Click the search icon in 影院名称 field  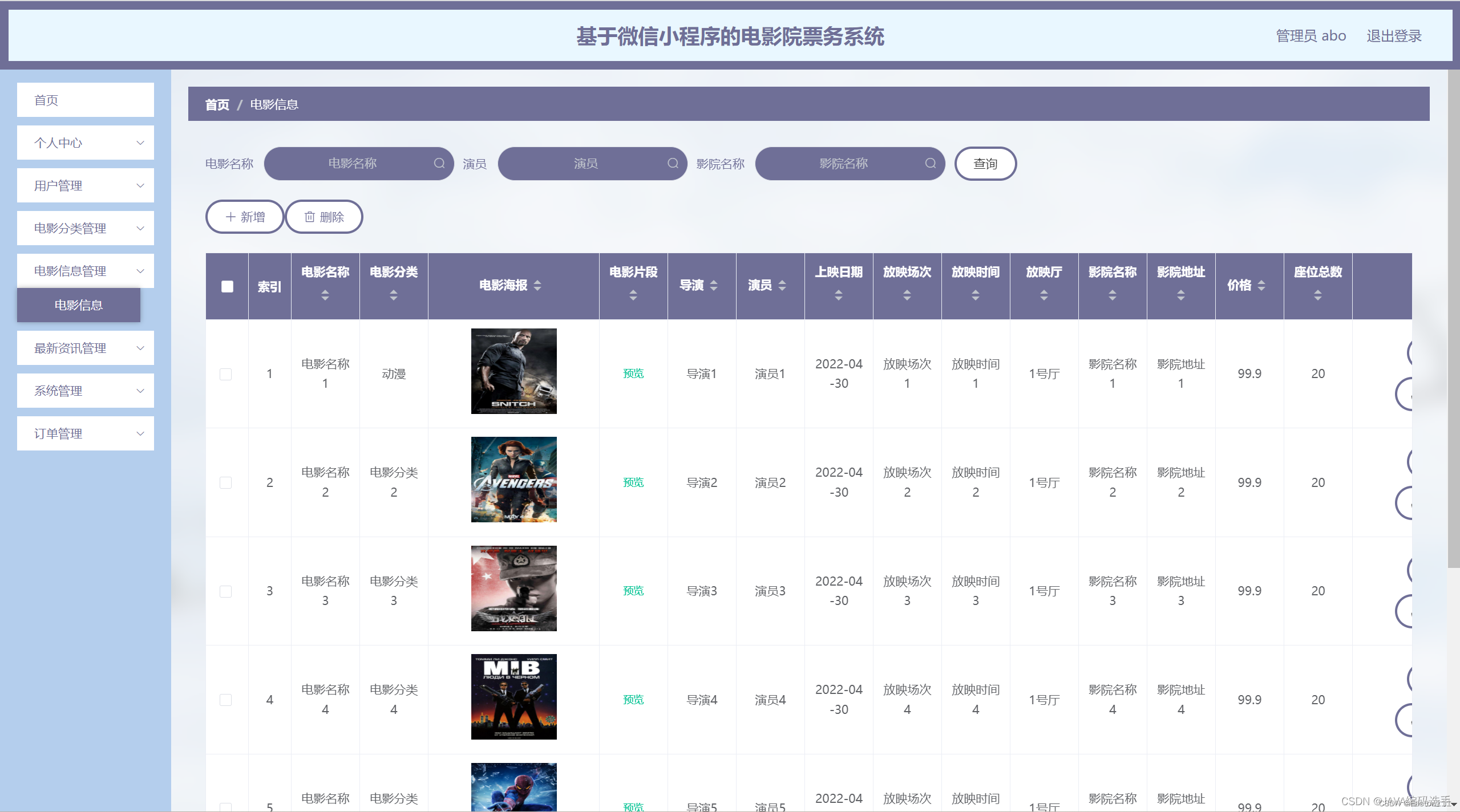click(x=931, y=163)
